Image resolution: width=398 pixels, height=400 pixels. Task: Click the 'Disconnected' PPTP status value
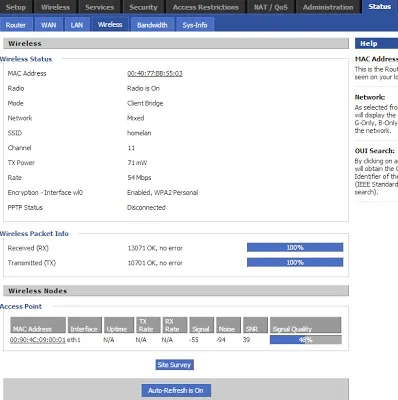click(x=146, y=207)
